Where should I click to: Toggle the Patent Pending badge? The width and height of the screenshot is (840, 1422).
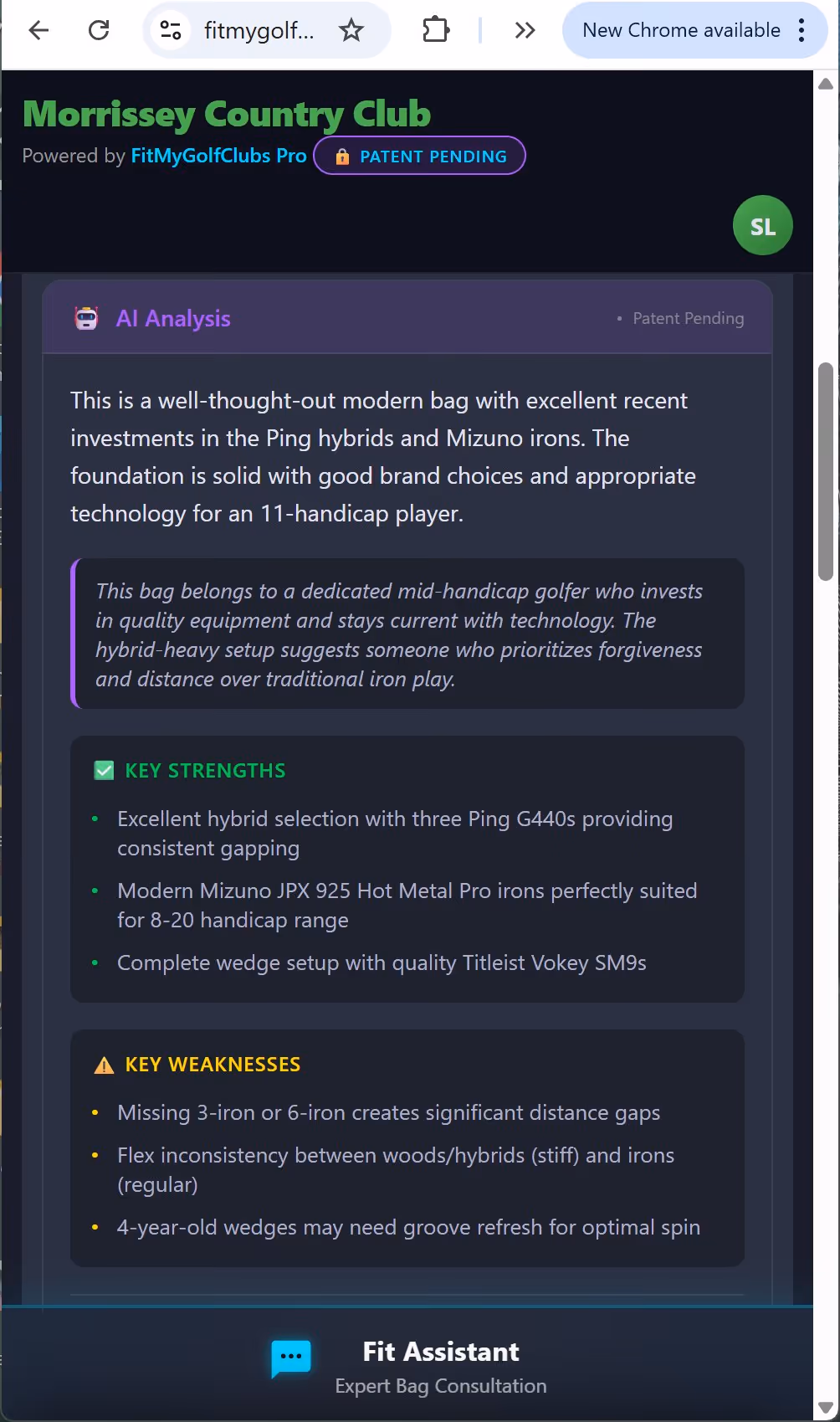(x=418, y=156)
